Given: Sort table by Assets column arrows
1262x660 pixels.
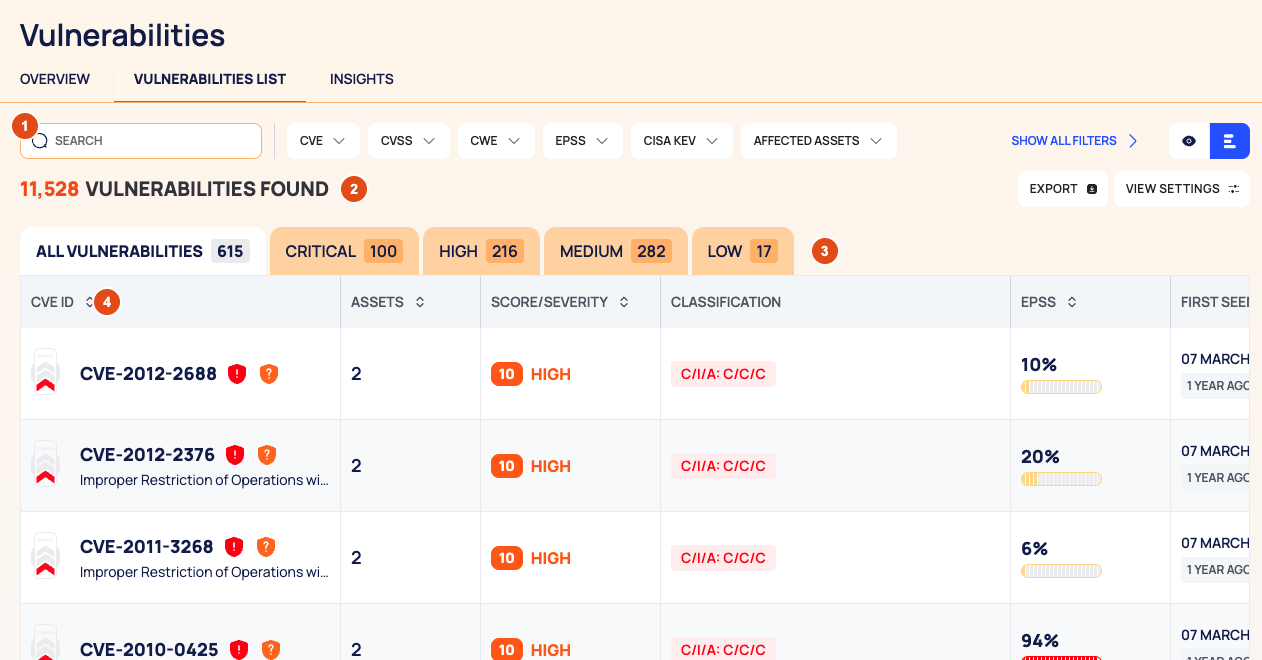Looking at the screenshot, I should (420, 302).
